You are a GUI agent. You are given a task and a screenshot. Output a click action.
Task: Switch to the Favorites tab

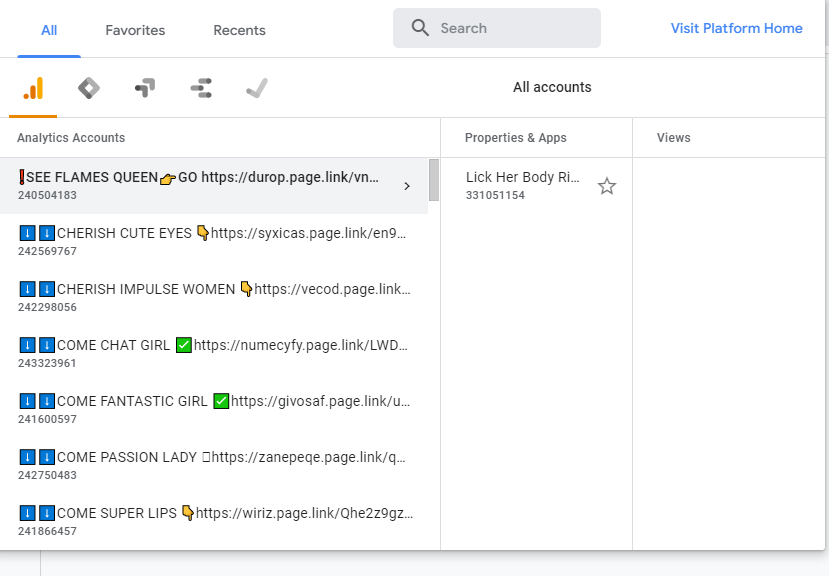135,30
